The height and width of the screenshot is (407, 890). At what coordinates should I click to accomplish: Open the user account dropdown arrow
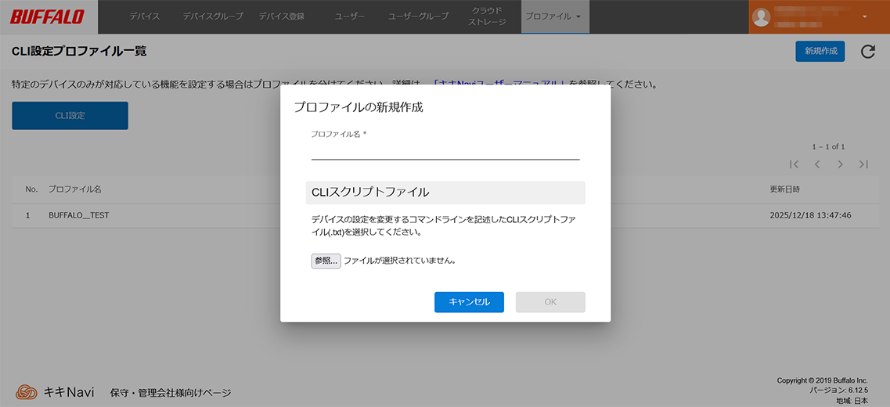point(864,17)
